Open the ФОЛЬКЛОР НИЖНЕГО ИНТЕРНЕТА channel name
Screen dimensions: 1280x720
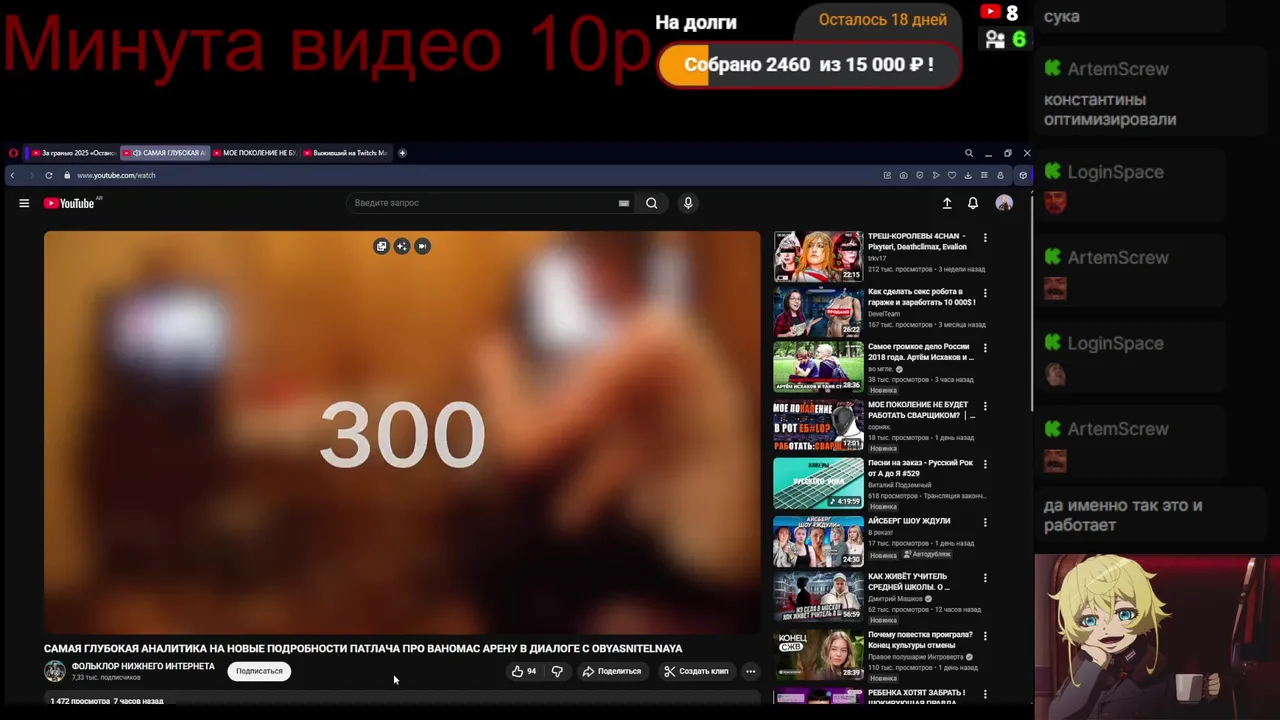tap(143, 666)
